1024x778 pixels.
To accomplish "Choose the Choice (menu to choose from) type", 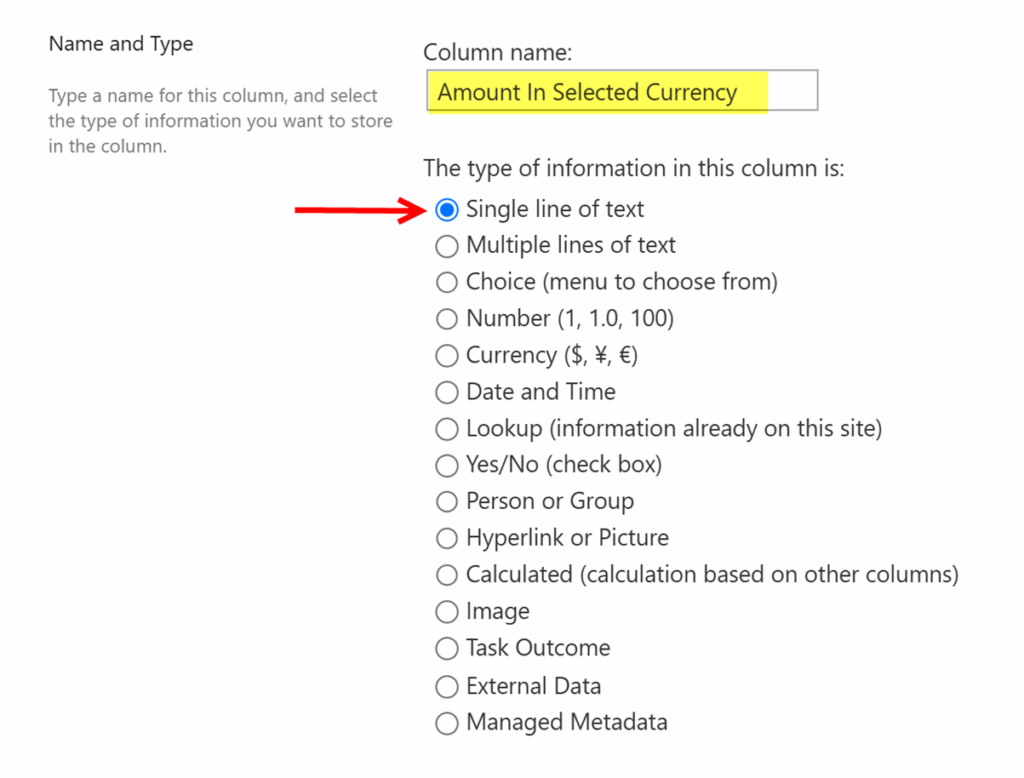I will click(x=447, y=283).
